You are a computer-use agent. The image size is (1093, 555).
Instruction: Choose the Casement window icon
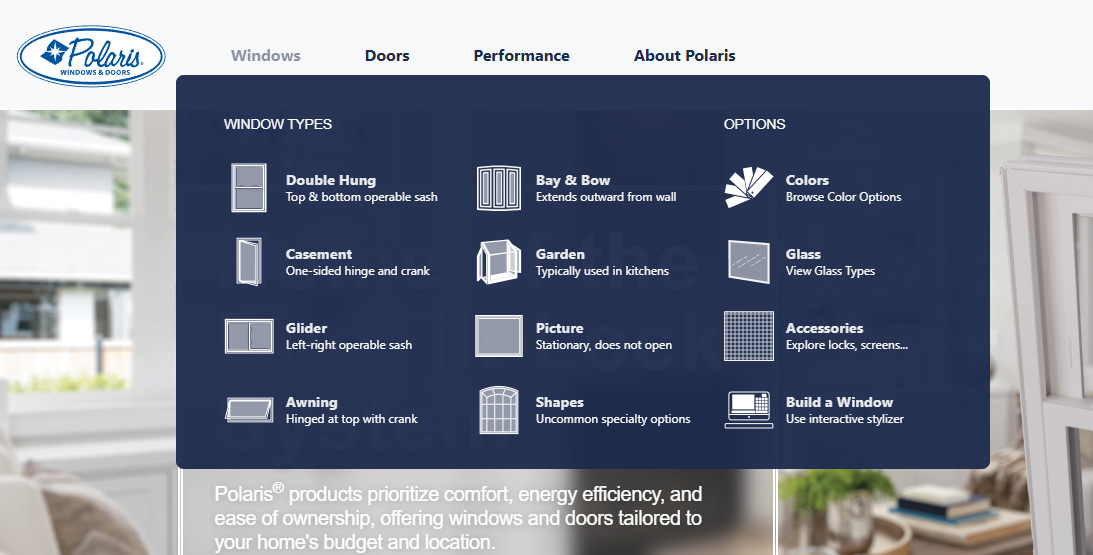[248, 262]
